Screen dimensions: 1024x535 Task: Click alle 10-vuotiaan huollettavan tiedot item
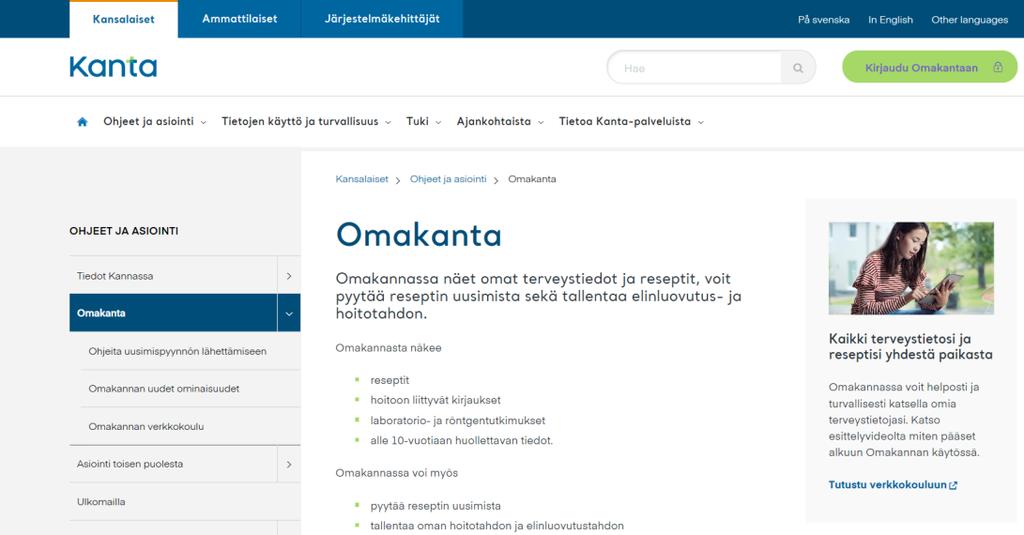pos(462,440)
